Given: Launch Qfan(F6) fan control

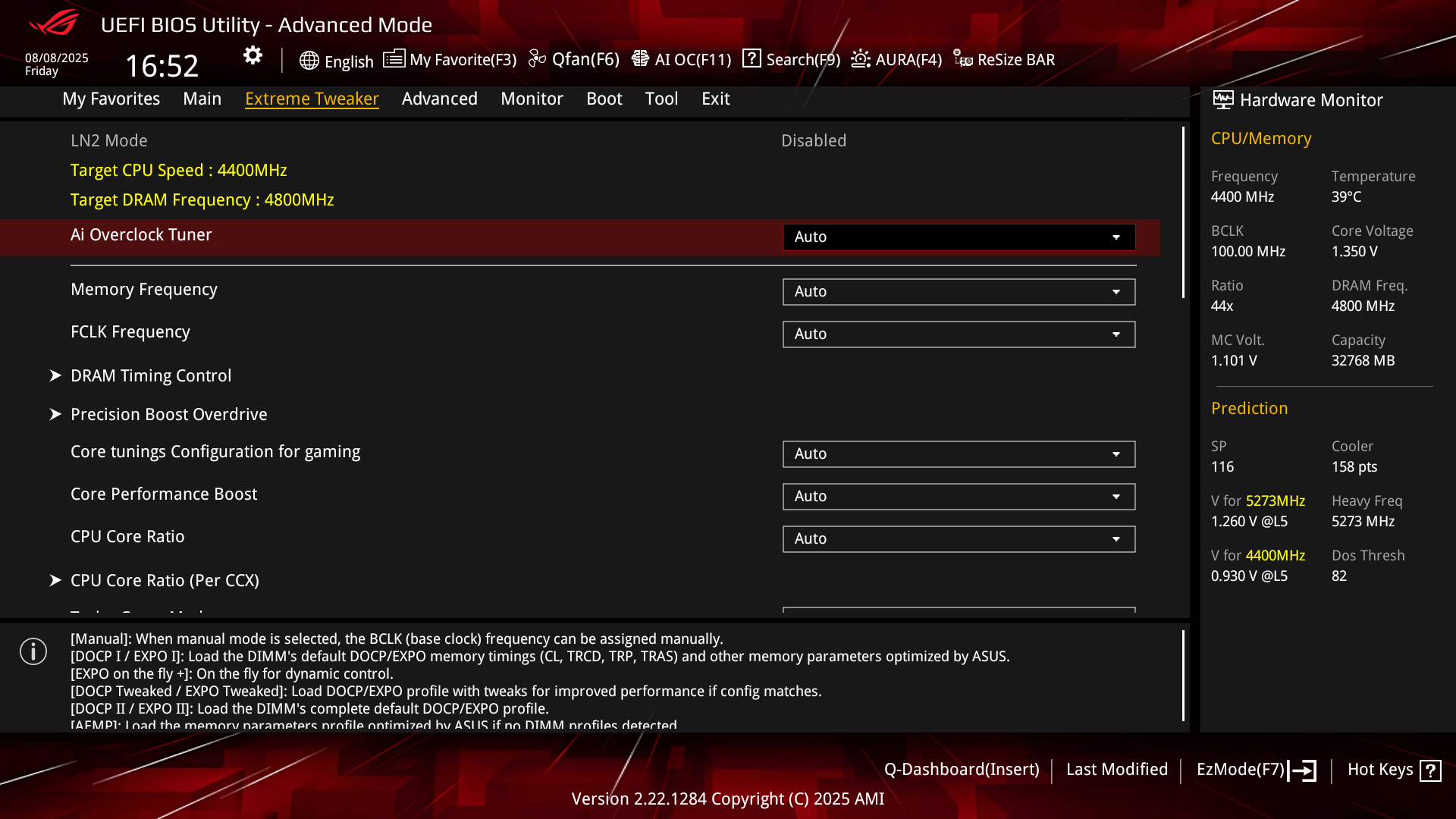Looking at the screenshot, I should coord(574,59).
